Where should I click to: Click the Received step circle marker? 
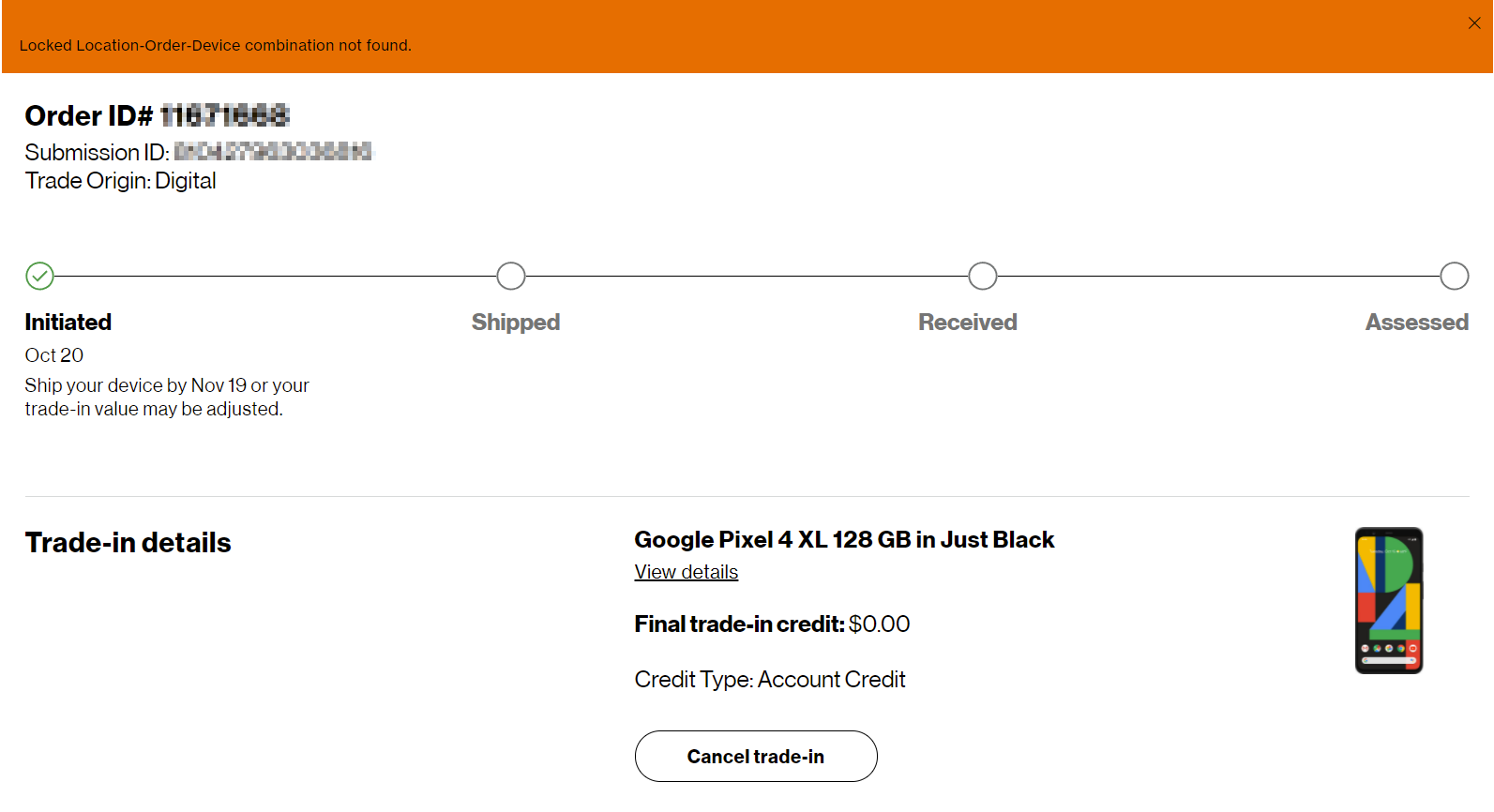[983, 276]
